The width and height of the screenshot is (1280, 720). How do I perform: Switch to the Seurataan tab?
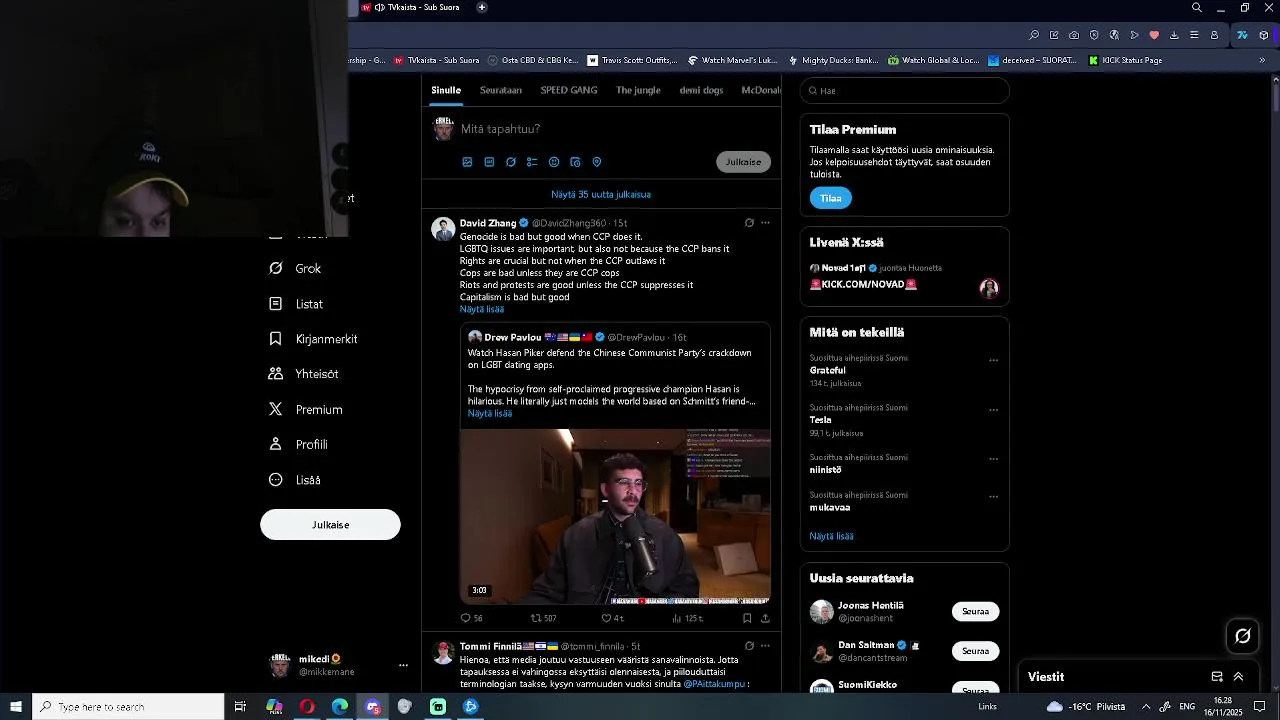click(x=501, y=90)
